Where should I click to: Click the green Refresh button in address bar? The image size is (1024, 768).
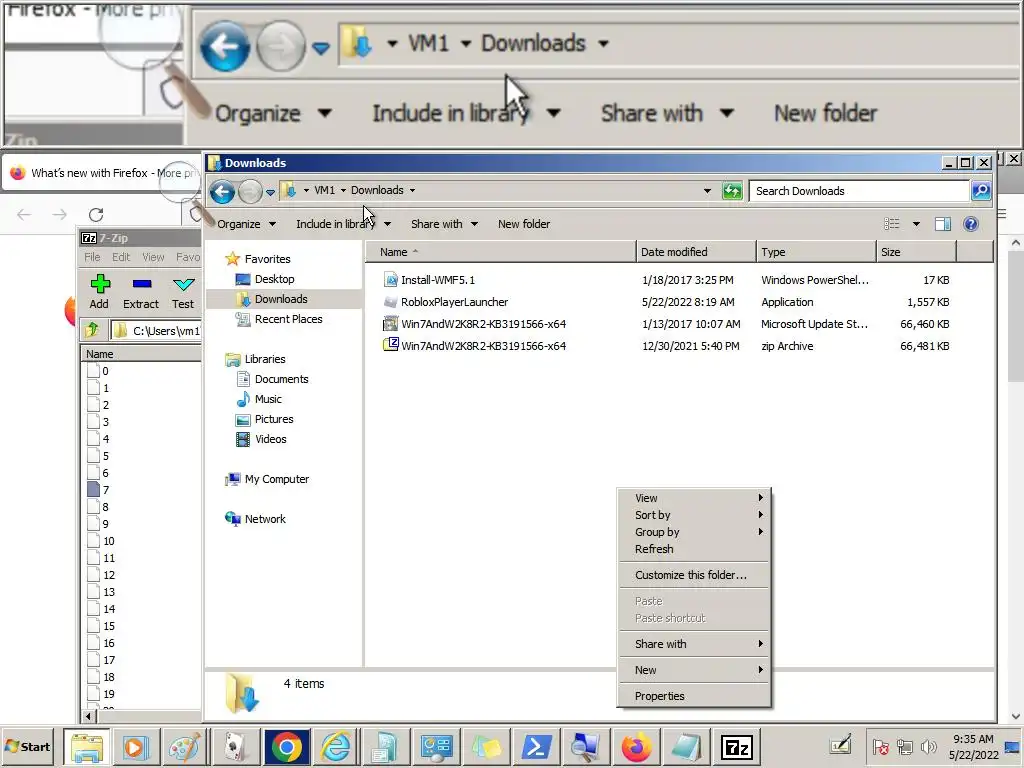pos(732,191)
